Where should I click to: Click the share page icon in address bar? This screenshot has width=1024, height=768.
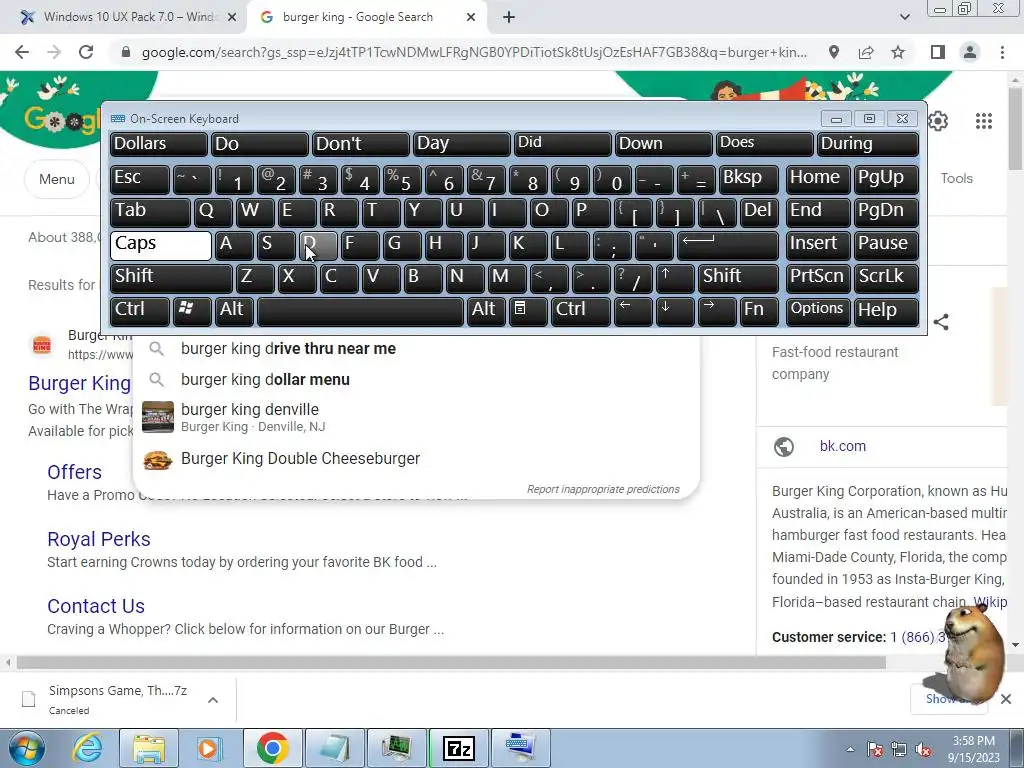coord(866,52)
